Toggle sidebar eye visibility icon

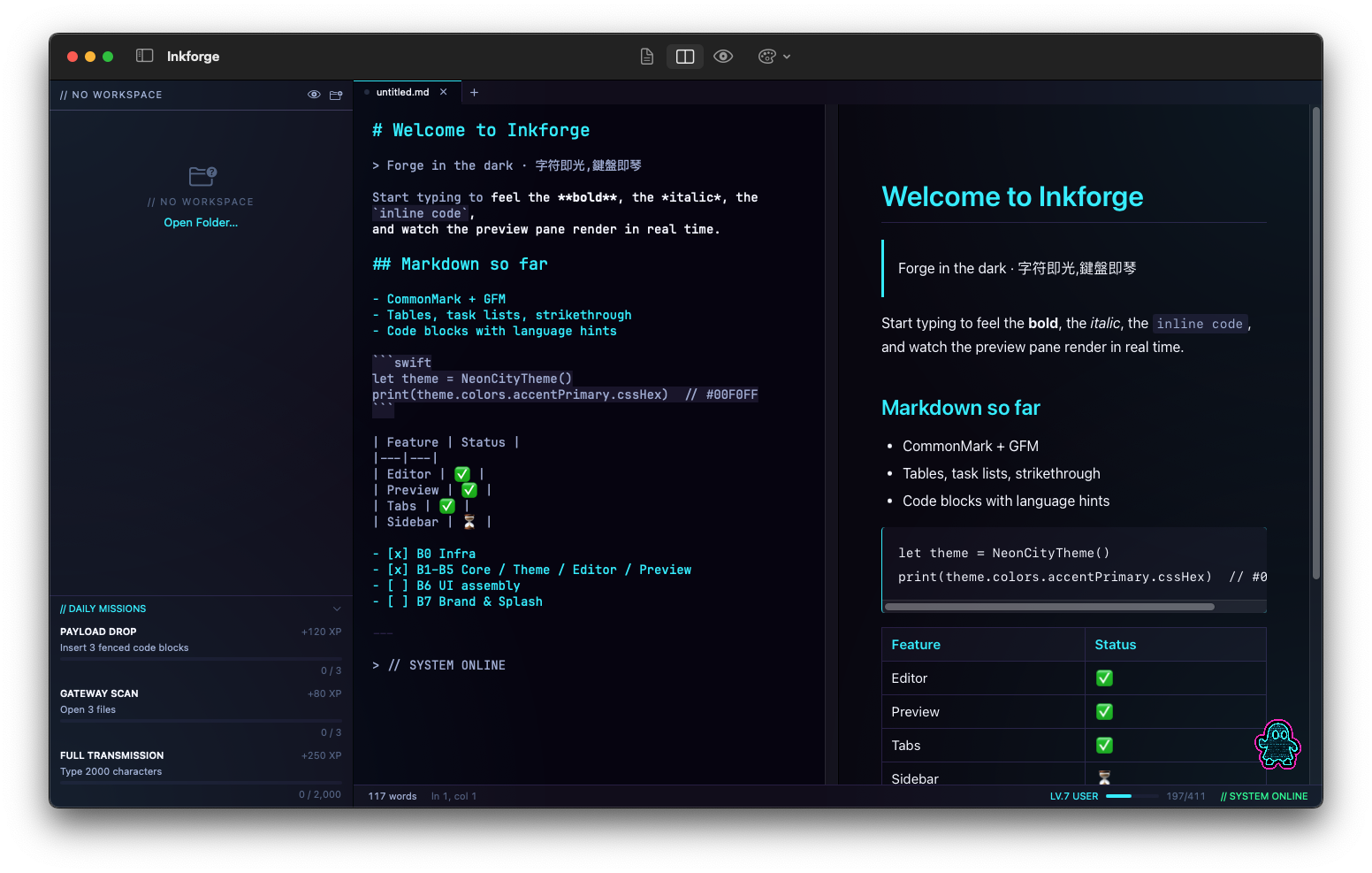[314, 95]
